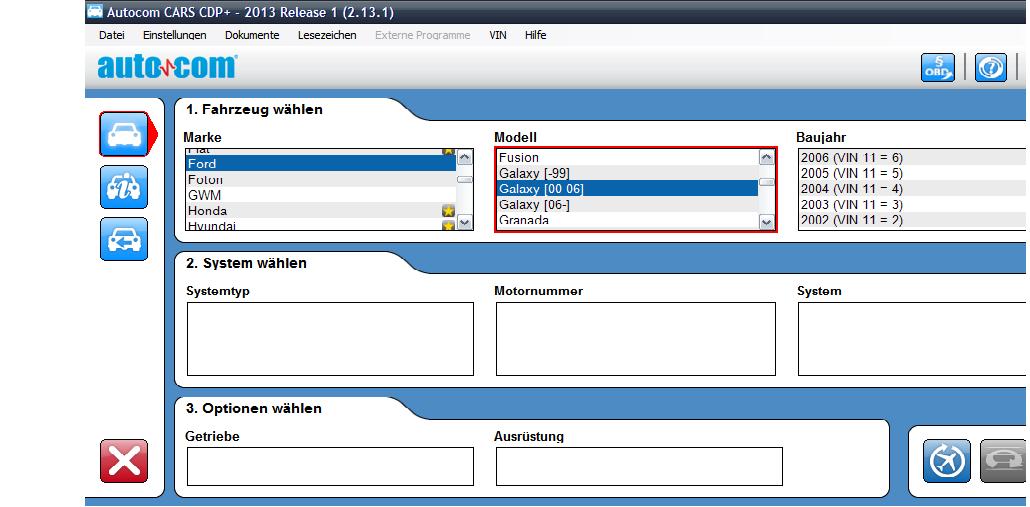Click the disabled Externe Programme menu
1030x507 pixels.
(422, 35)
